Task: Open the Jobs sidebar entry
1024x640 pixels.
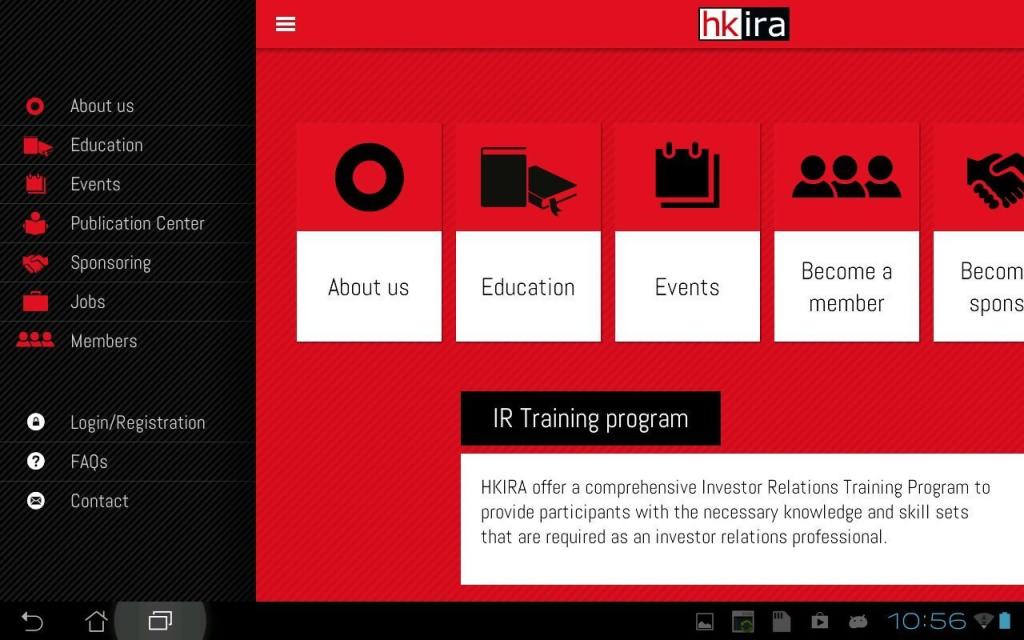Action: point(87,301)
